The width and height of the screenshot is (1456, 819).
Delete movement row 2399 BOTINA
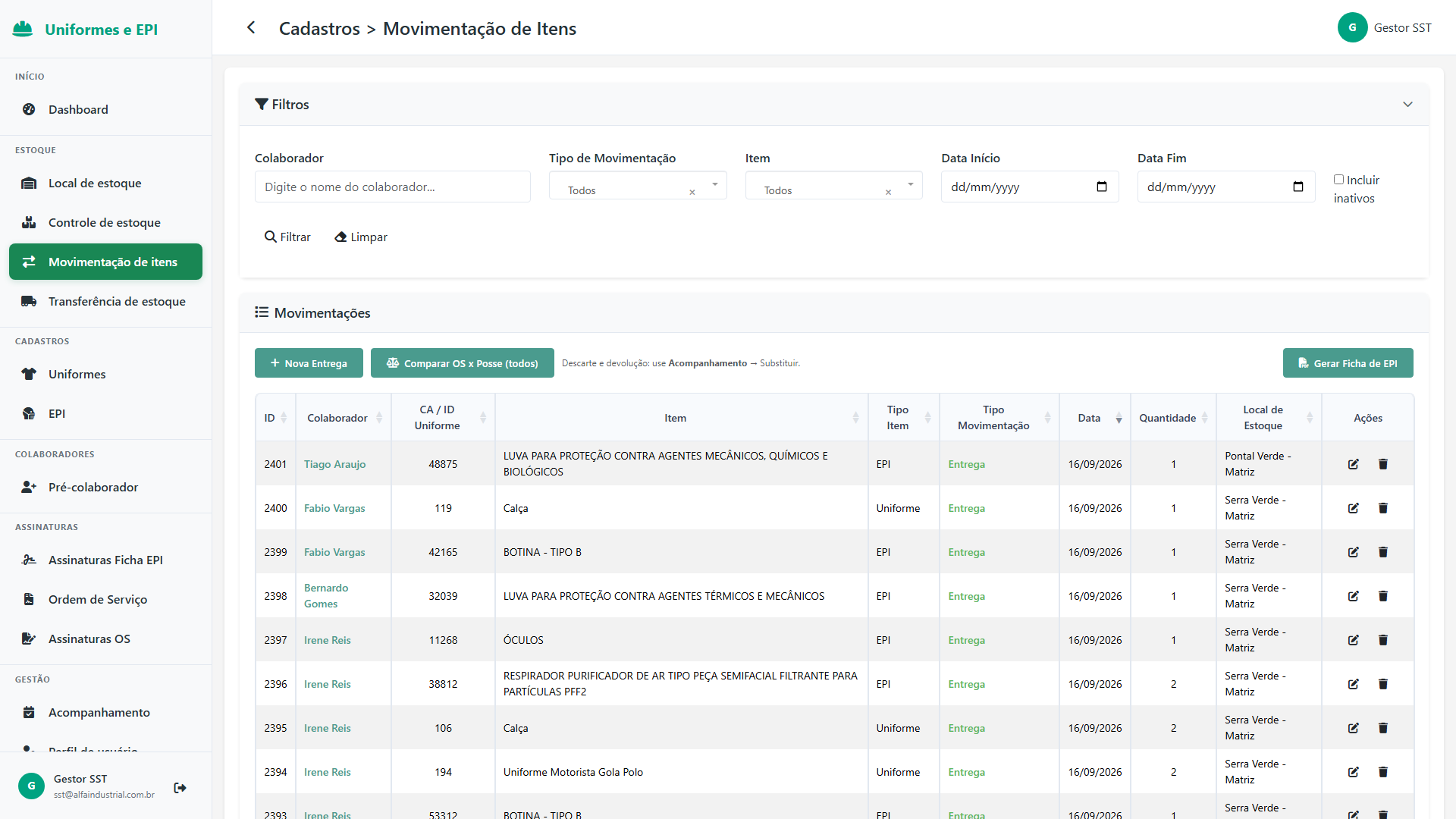[1383, 552]
